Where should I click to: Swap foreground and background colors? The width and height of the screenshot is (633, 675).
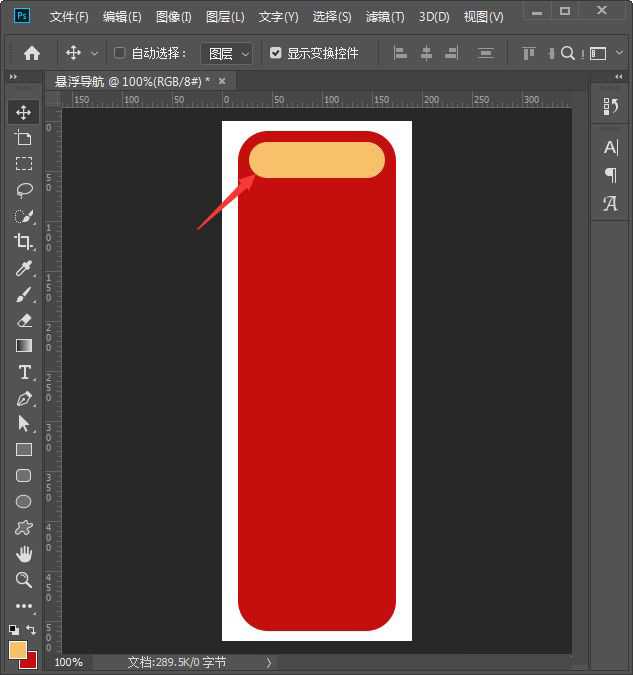pos(31,630)
